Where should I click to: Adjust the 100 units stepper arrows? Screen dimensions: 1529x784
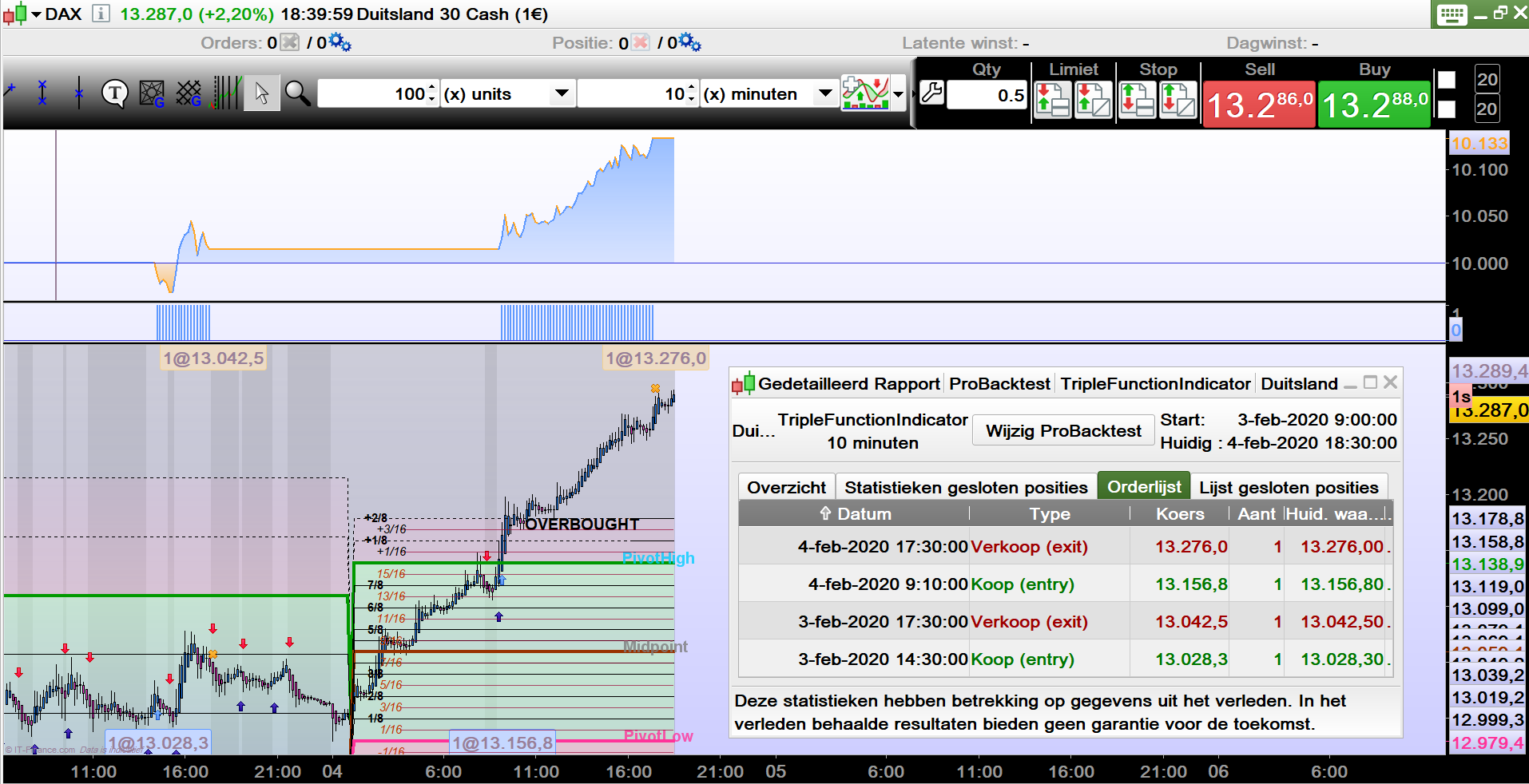point(432,93)
